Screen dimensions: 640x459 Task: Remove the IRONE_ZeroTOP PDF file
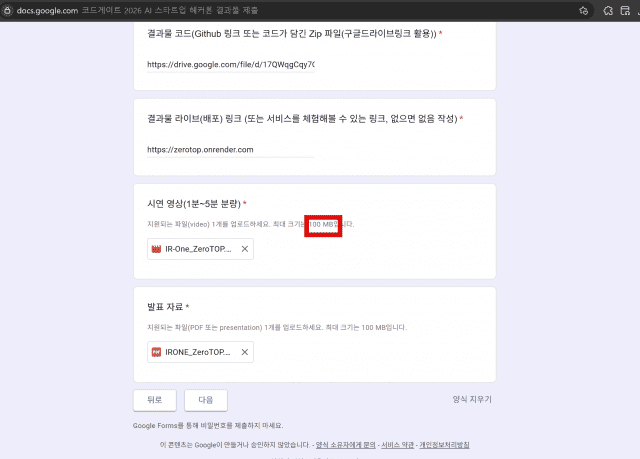(x=244, y=352)
